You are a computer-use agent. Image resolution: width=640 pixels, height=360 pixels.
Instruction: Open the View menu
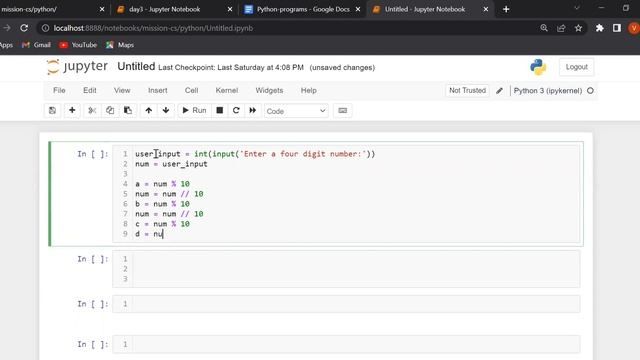122,90
